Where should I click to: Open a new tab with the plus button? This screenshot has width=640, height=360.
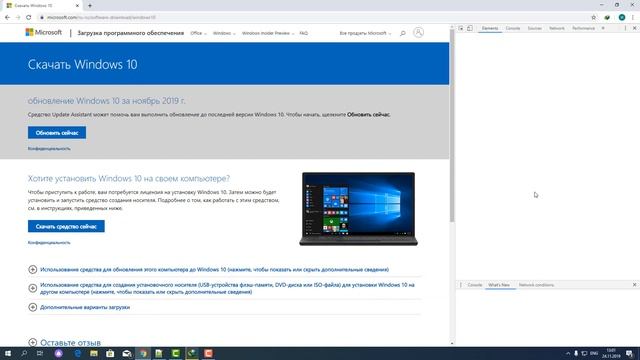[x=90, y=6]
